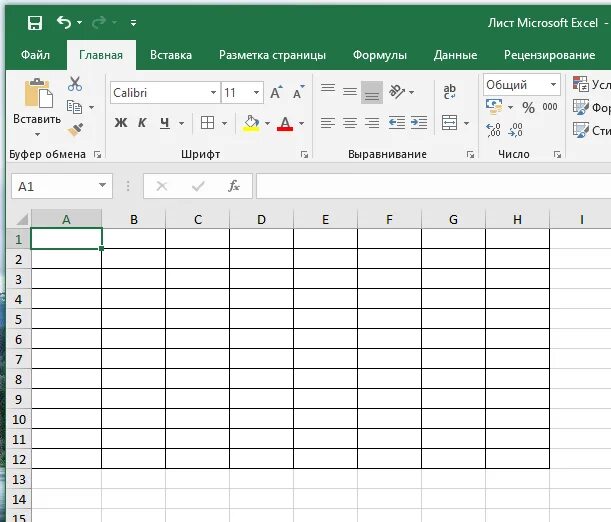Toggle wrap text ab icon
Screen dimensions: 611x522
point(449,92)
